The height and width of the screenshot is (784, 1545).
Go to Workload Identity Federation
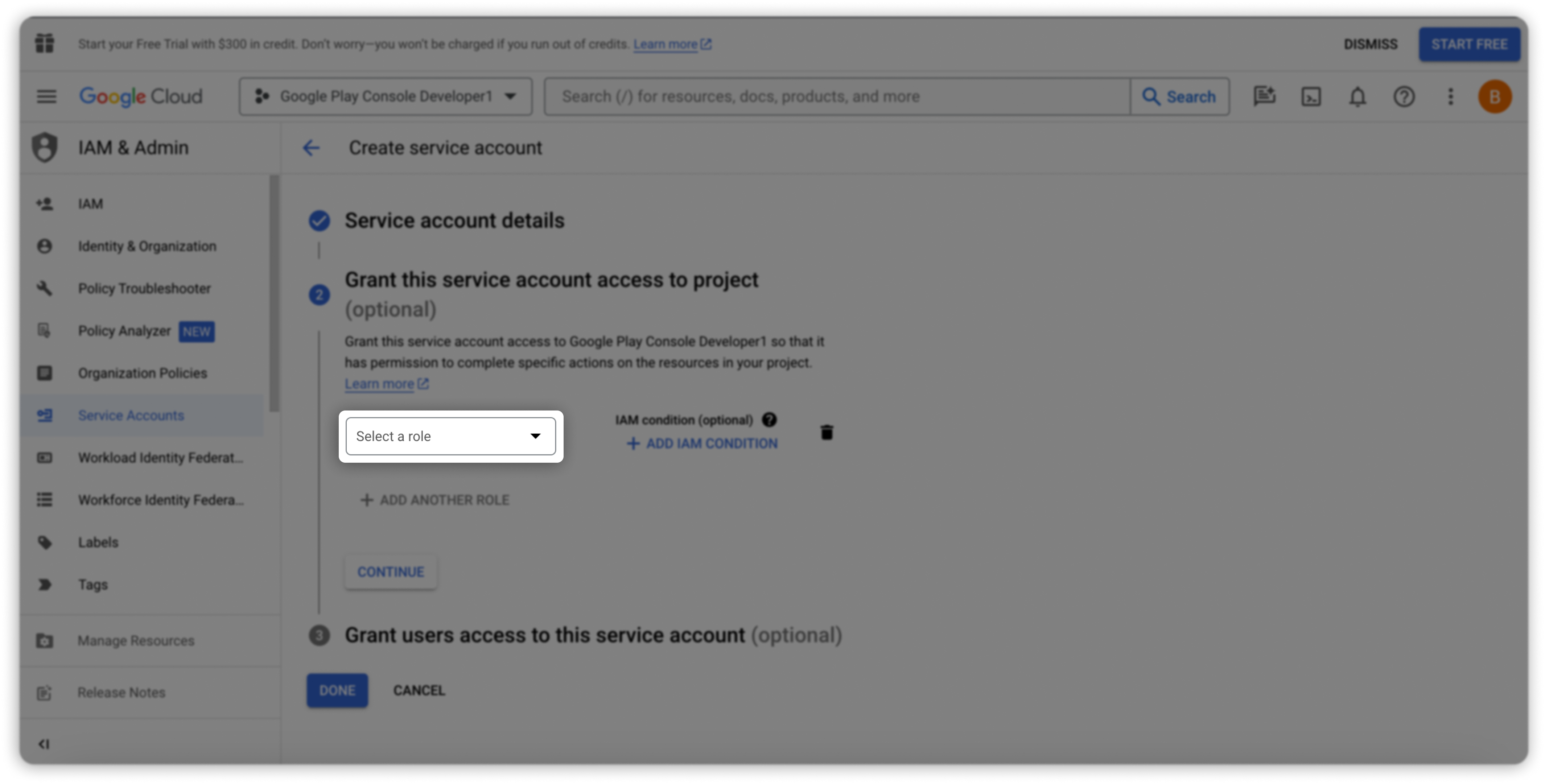coord(160,458)
